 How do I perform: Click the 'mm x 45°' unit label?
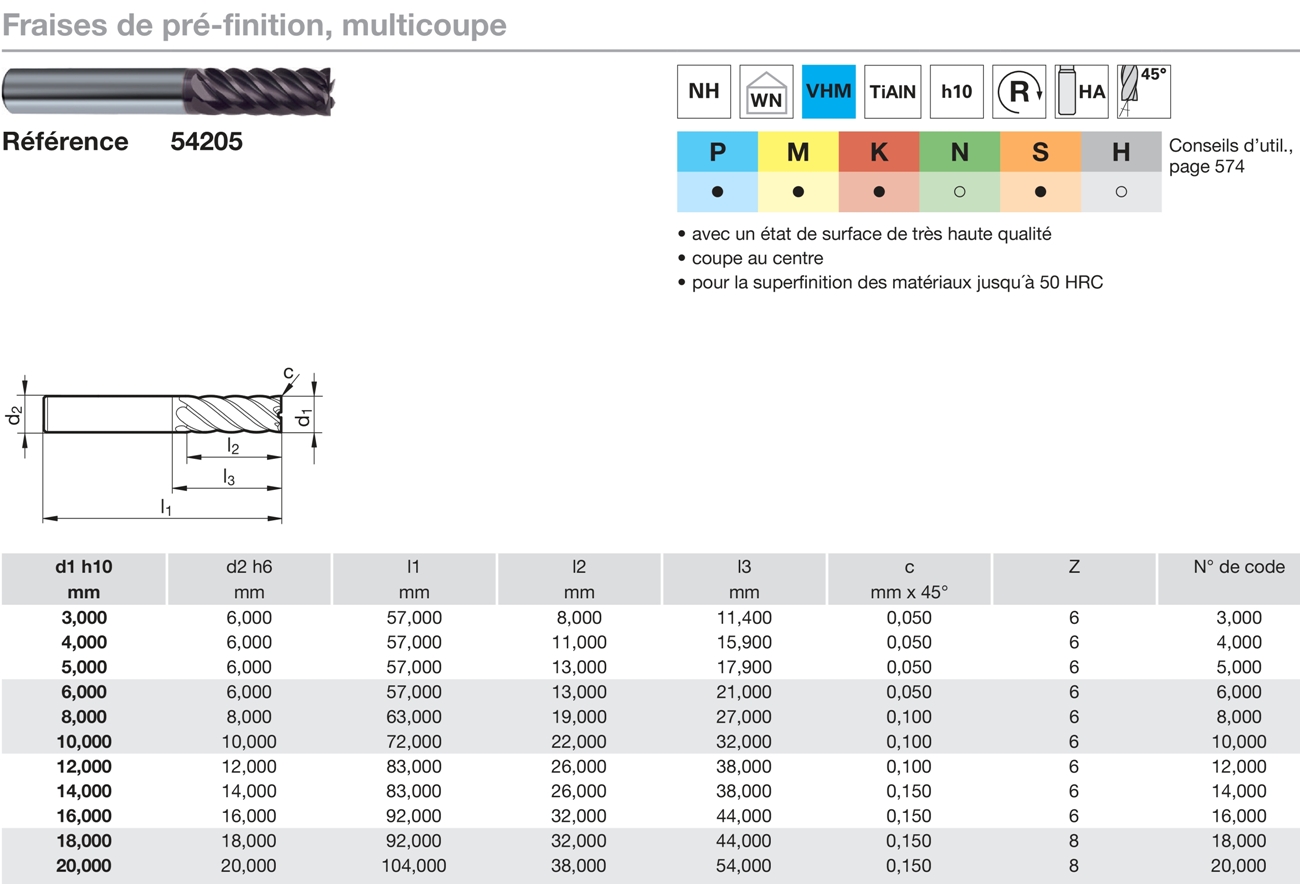click(909, 592)
